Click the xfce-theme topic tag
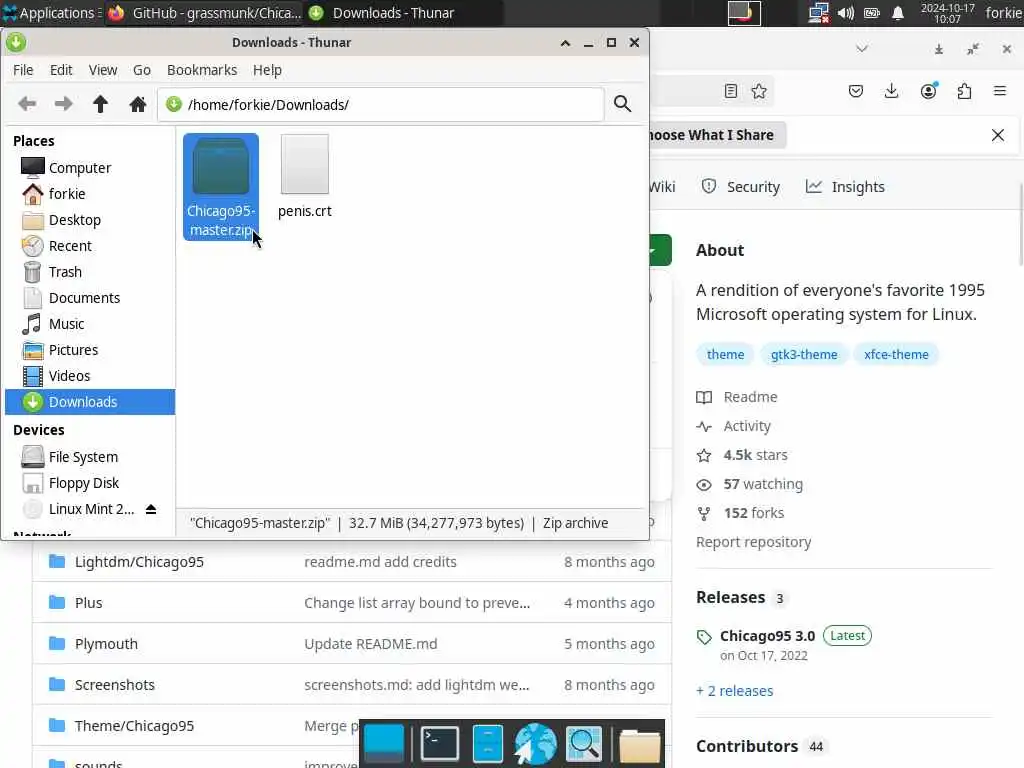The height and width of the screenshot is (768, 1024). coord(896,355)
